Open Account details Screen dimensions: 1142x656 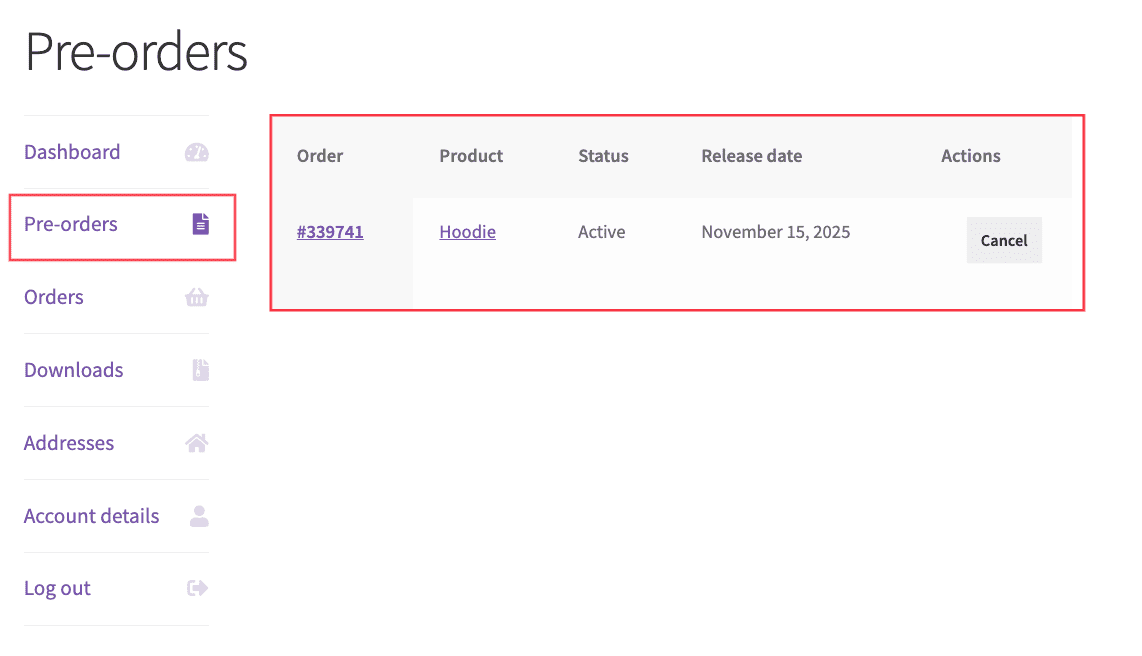click(92, 516)
